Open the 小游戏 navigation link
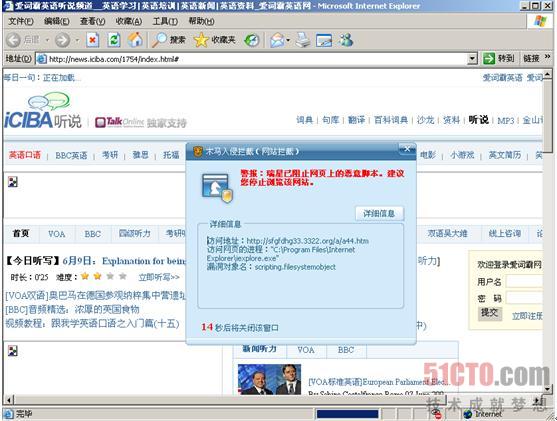Viewport: 557px width, 421px height. coord(462,155)
